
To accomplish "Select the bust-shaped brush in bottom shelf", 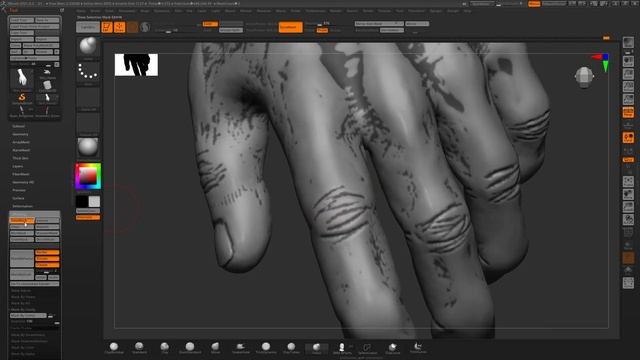I will [342, 348].
